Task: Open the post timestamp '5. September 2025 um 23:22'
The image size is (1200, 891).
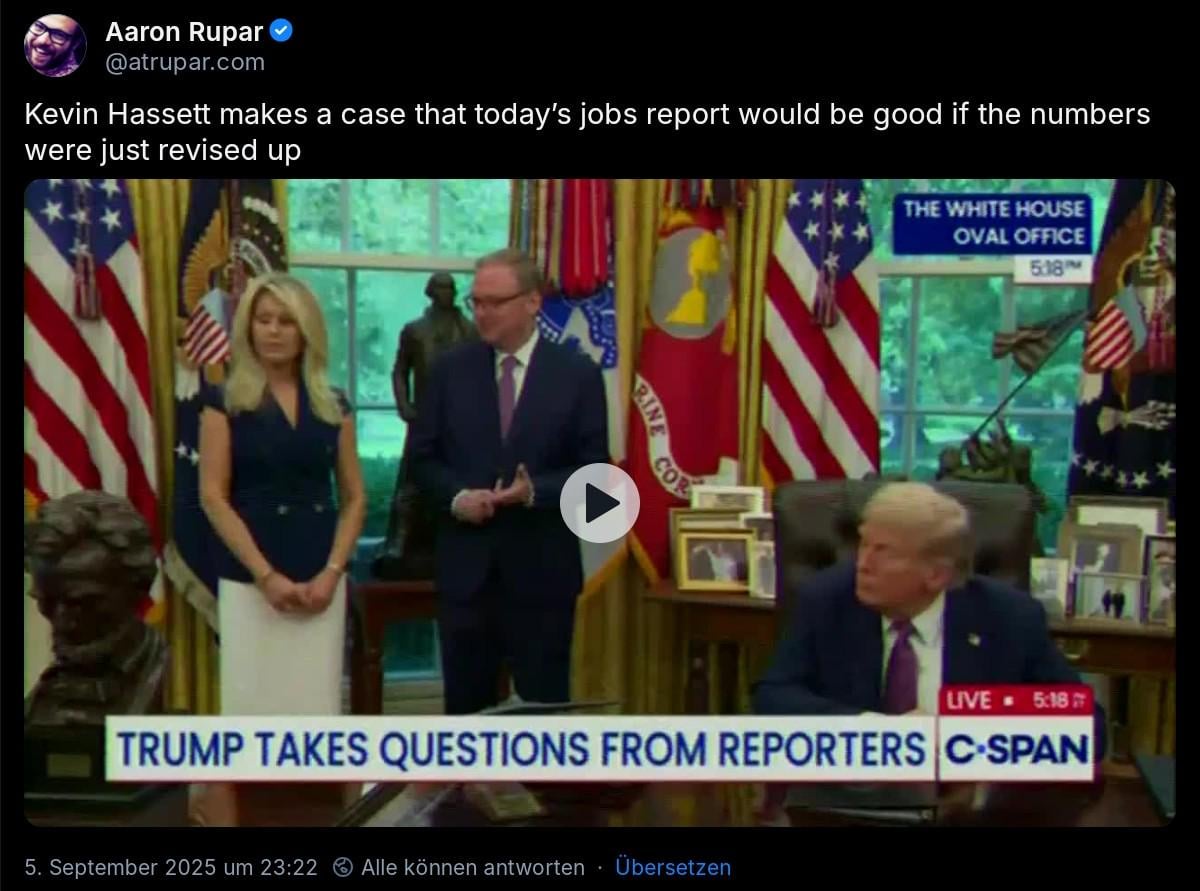Action: click(171, 867)
